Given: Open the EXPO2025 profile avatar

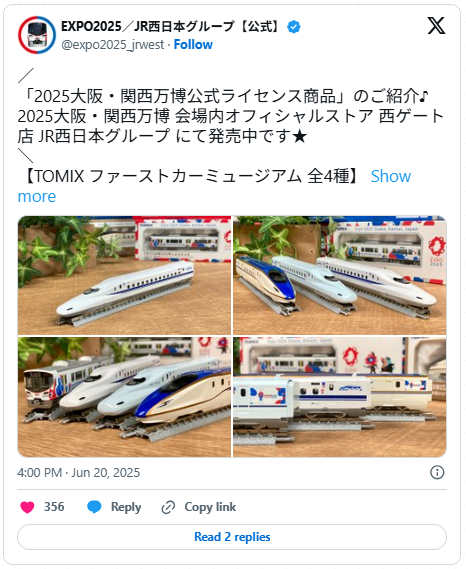Looking at the screenshot, I should point(37,35).
